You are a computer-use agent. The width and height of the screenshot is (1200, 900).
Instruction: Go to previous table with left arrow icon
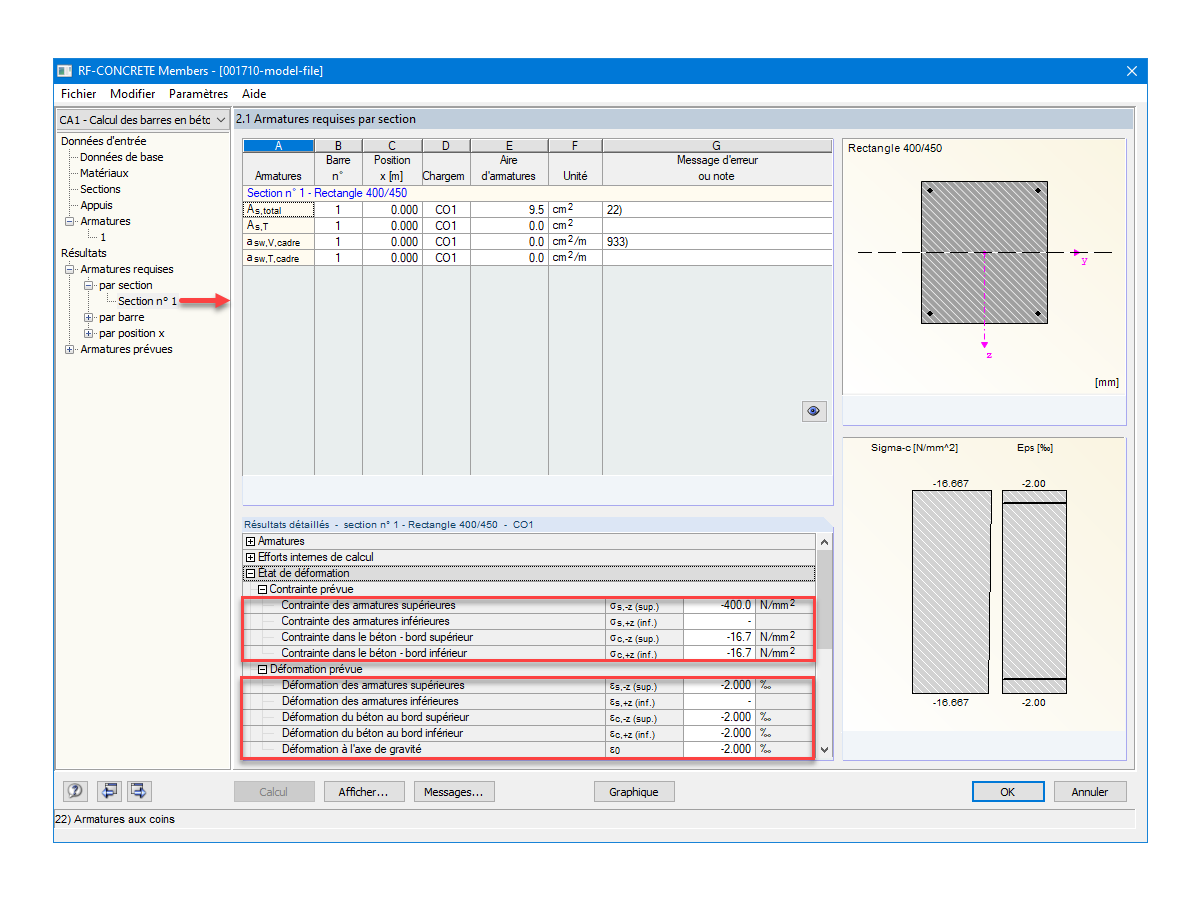pos(108,791)
